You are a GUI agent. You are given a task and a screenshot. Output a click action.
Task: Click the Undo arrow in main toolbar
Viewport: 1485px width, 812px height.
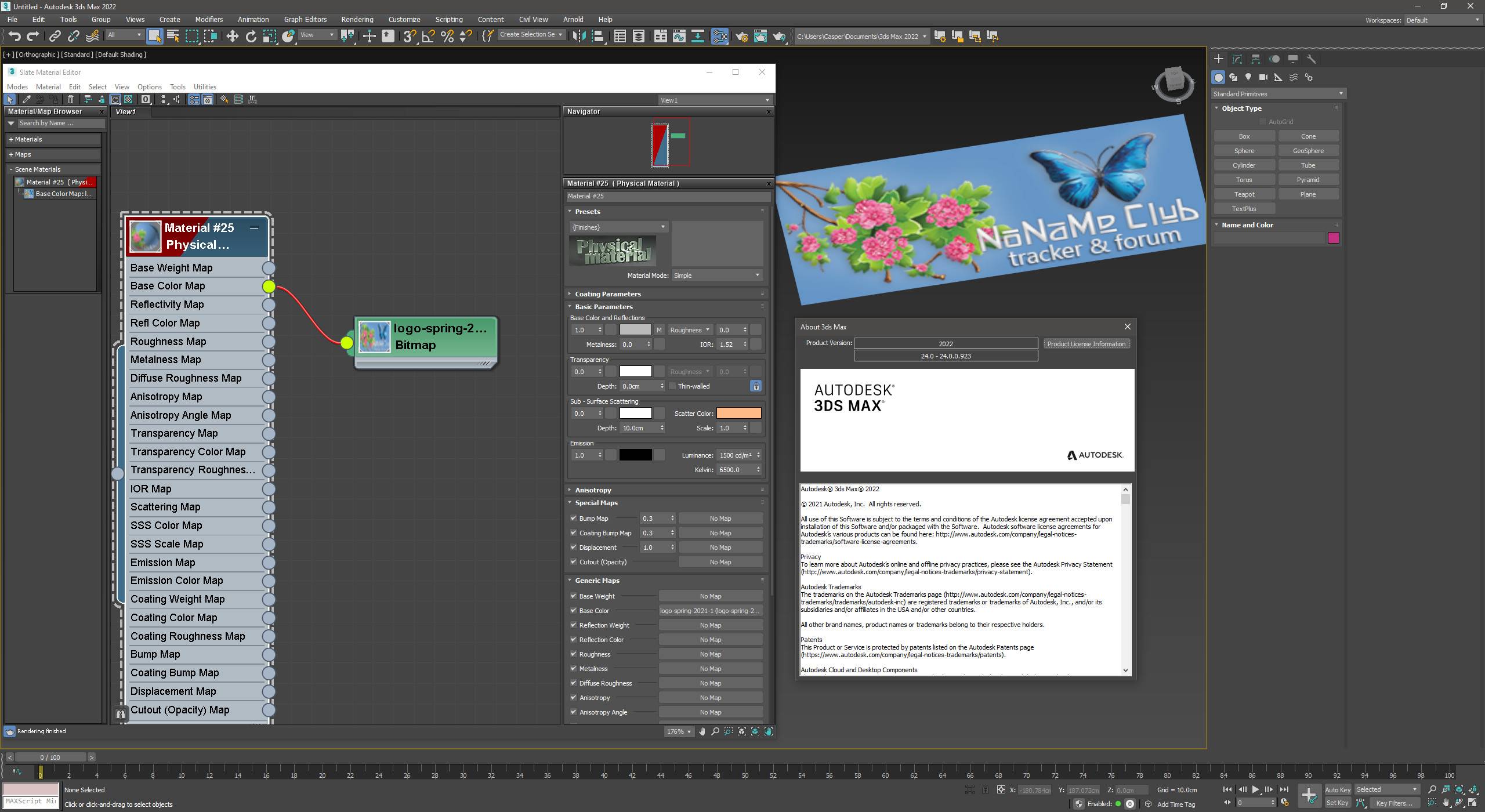coord(14,37)
